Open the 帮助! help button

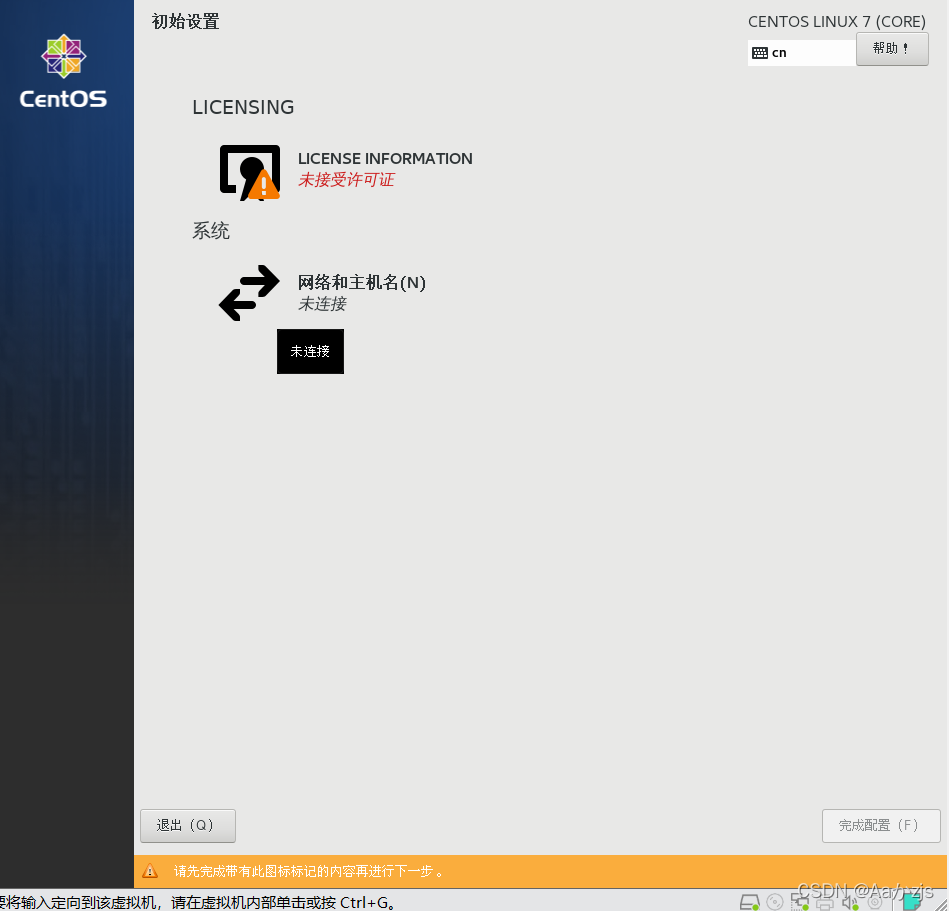[x=892, y=49]
